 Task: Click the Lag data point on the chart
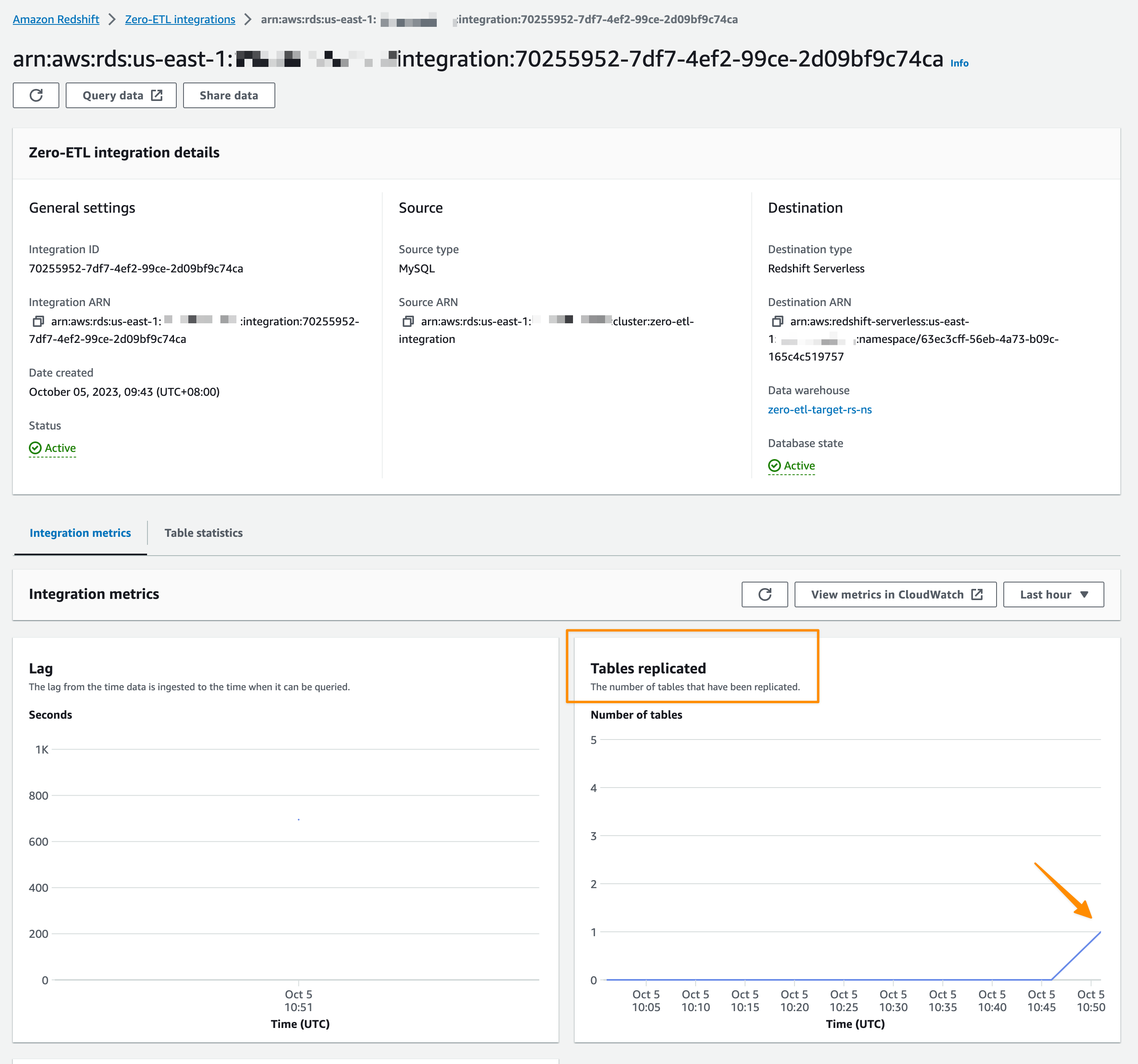tap(298, 819)
